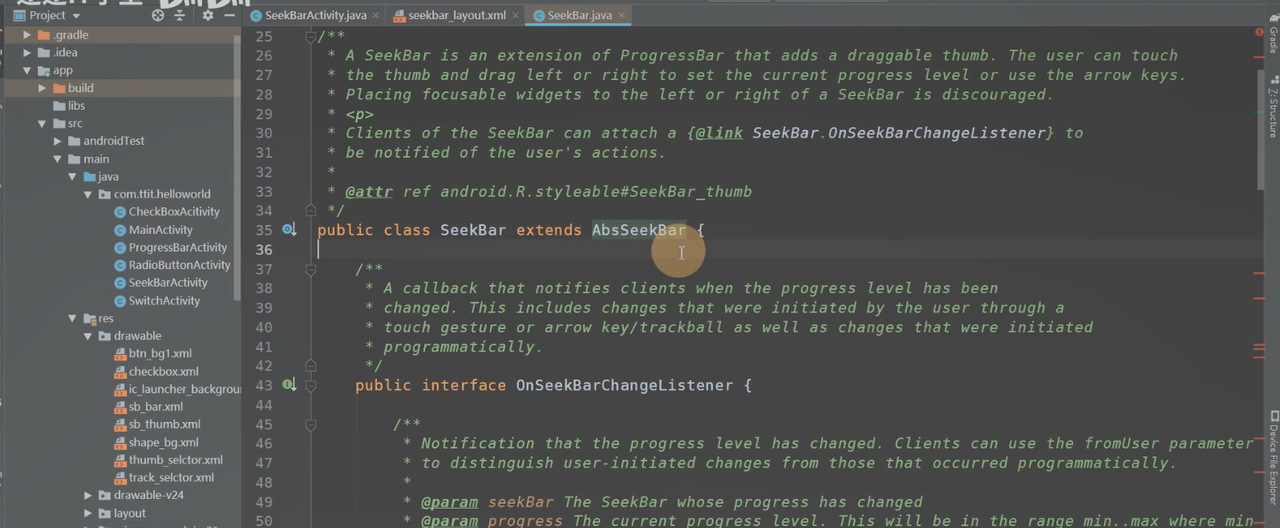Switch to seekbar_layout.xml tab

pyautogui.click(x=457, y=16)
